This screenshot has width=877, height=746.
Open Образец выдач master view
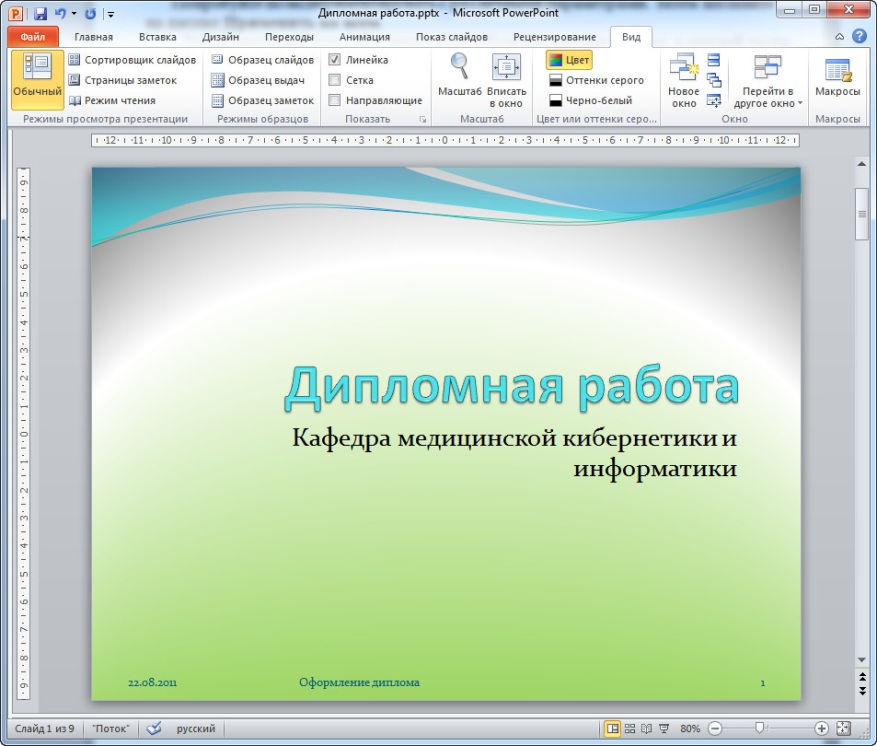pyautogui.click(x=258, y=80)
